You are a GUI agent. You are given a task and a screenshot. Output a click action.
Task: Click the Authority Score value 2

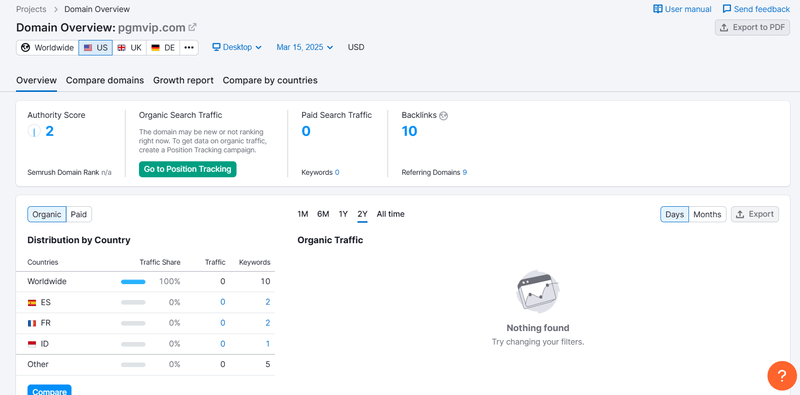(49, 132)
